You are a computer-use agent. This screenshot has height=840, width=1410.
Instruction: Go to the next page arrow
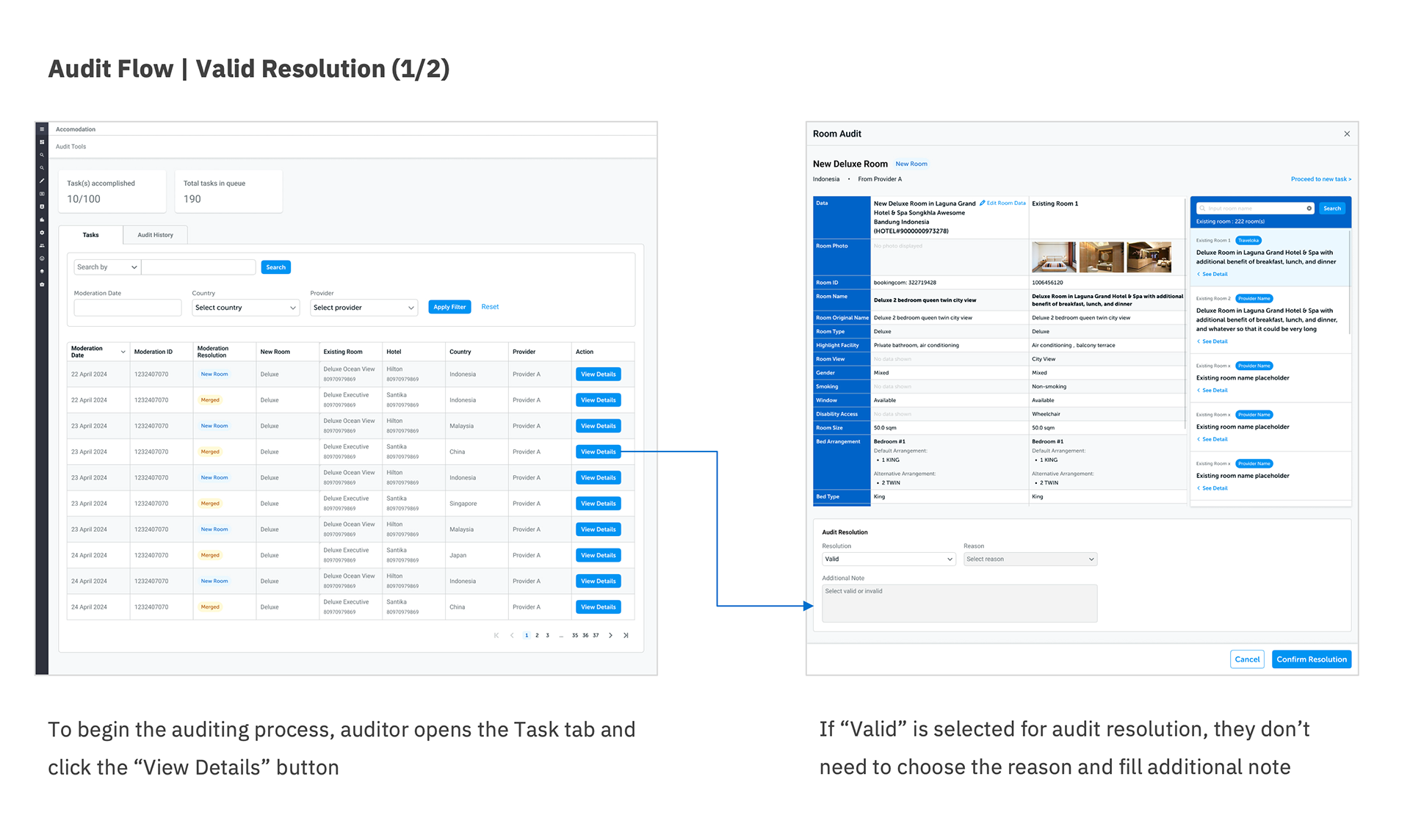[610, 635]
